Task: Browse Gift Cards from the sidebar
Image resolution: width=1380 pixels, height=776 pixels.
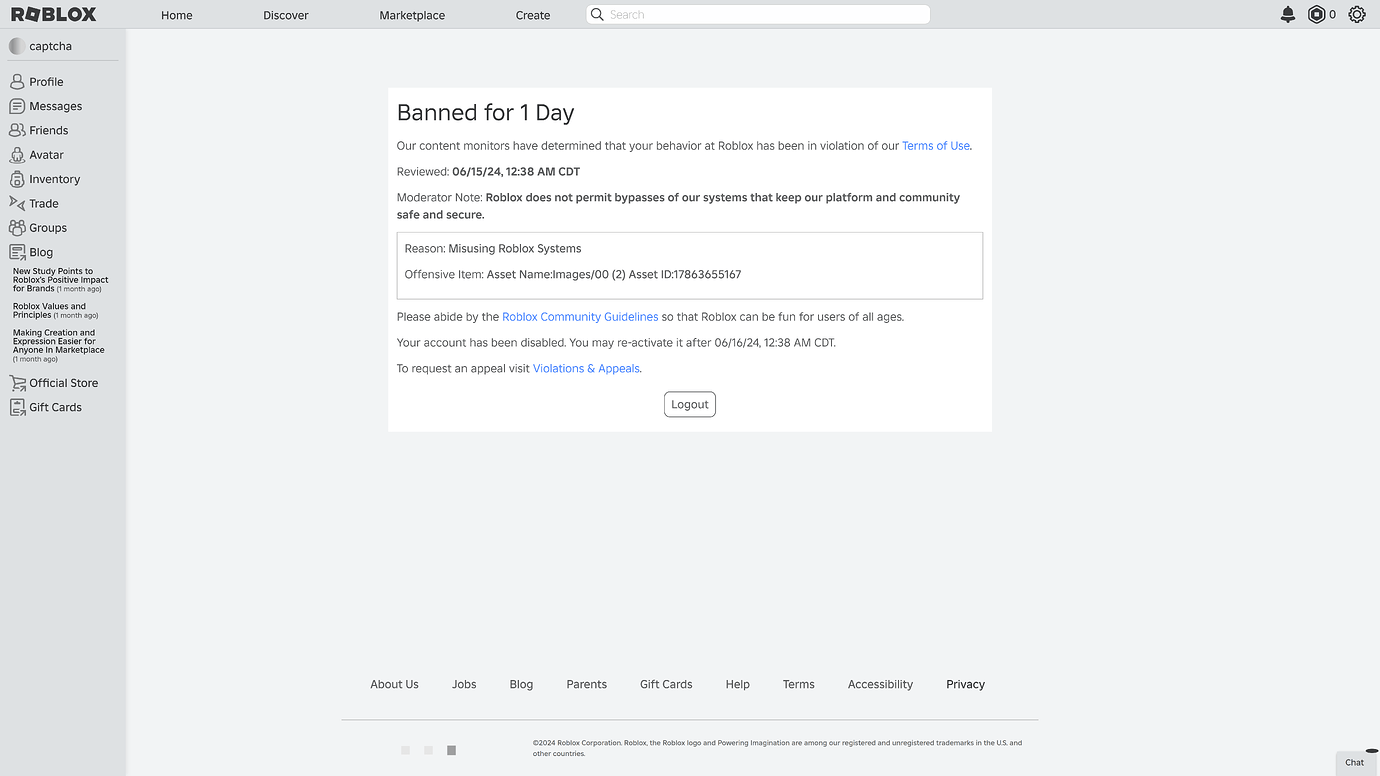Action: [53, 407]
